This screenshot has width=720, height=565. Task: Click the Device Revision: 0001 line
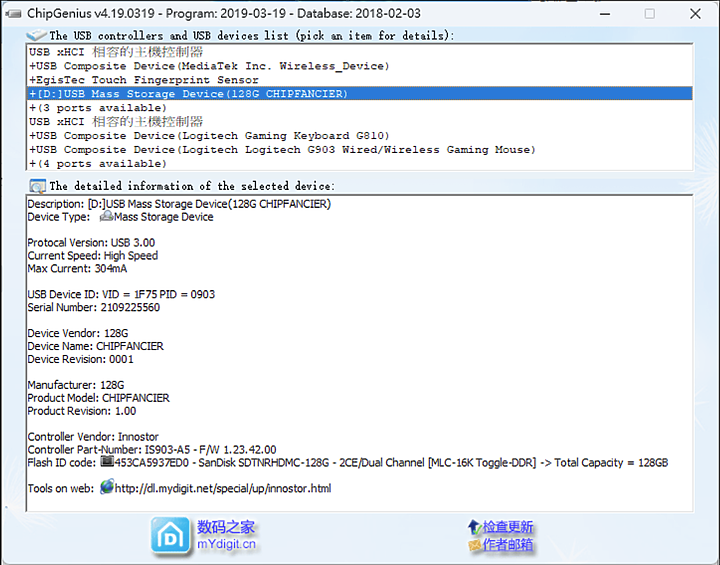click(80, 359)
